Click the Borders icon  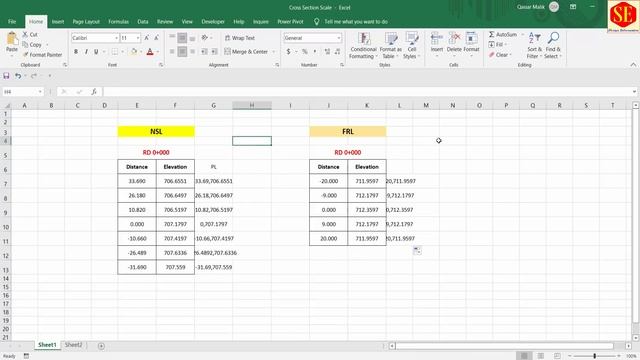click(x=115, y=52)
